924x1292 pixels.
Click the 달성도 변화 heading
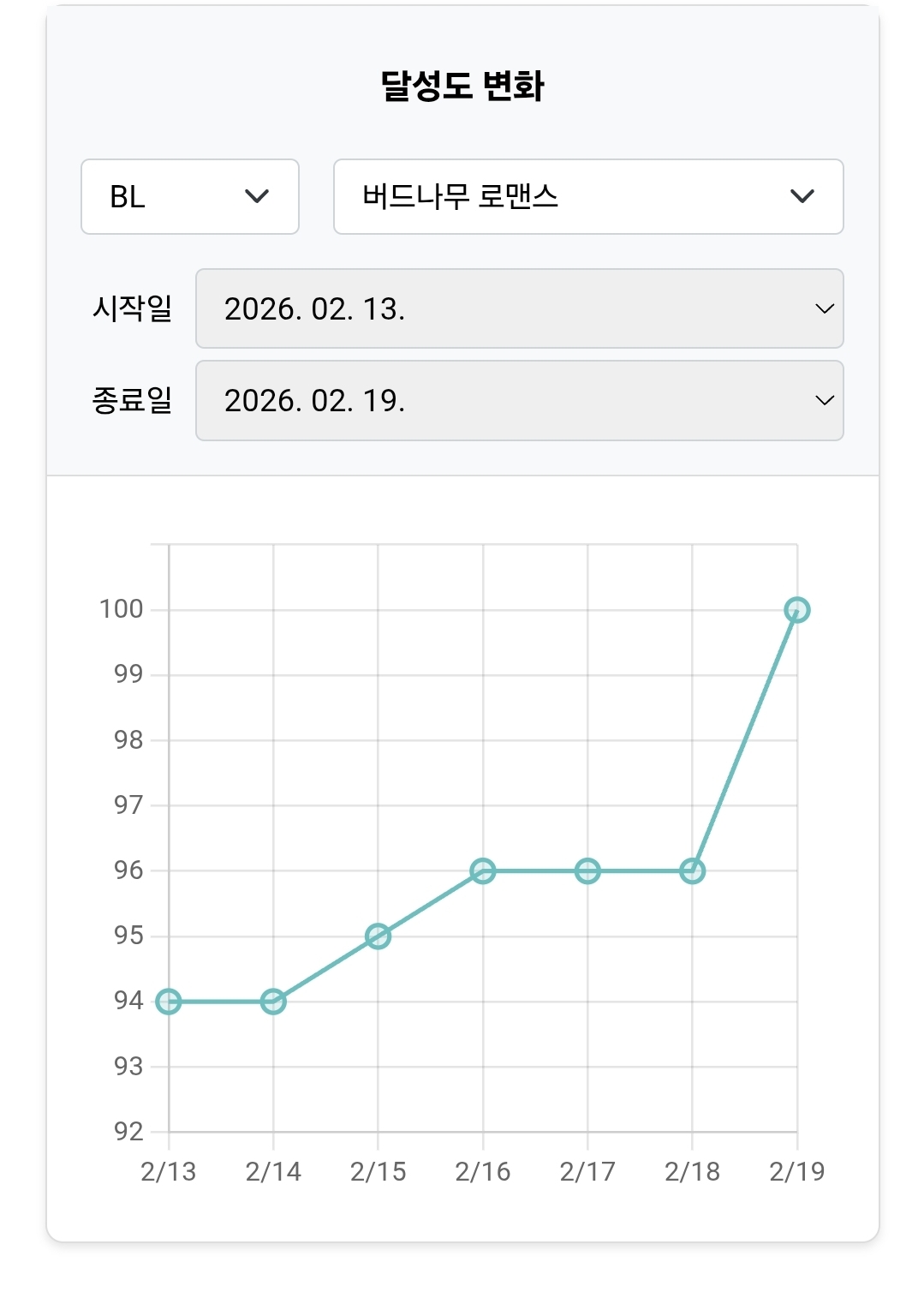click(462, 86)
